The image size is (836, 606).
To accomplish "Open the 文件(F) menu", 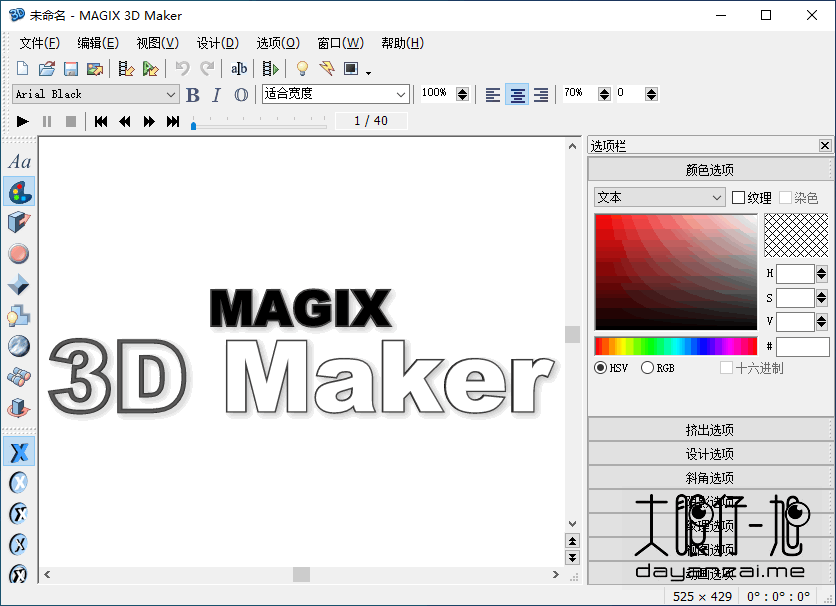I will [40, 43].
